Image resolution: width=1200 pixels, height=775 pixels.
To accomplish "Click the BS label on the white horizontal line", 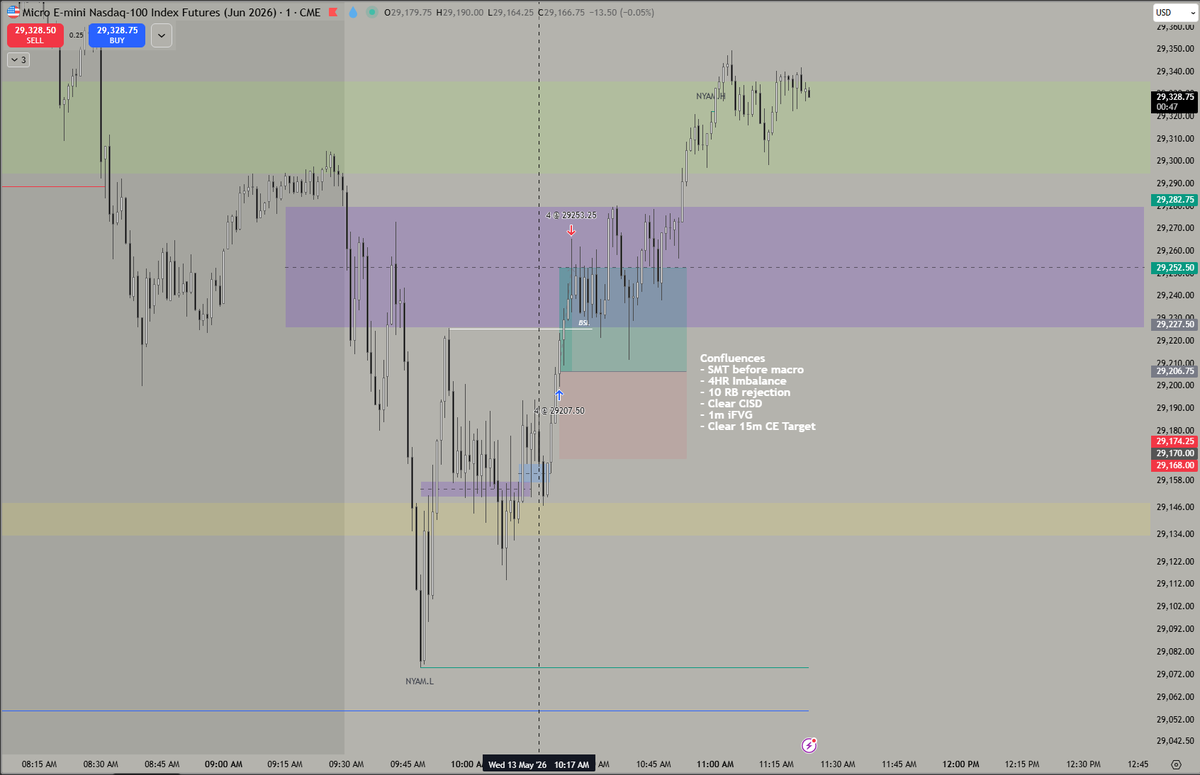I will tap(583, 322).
